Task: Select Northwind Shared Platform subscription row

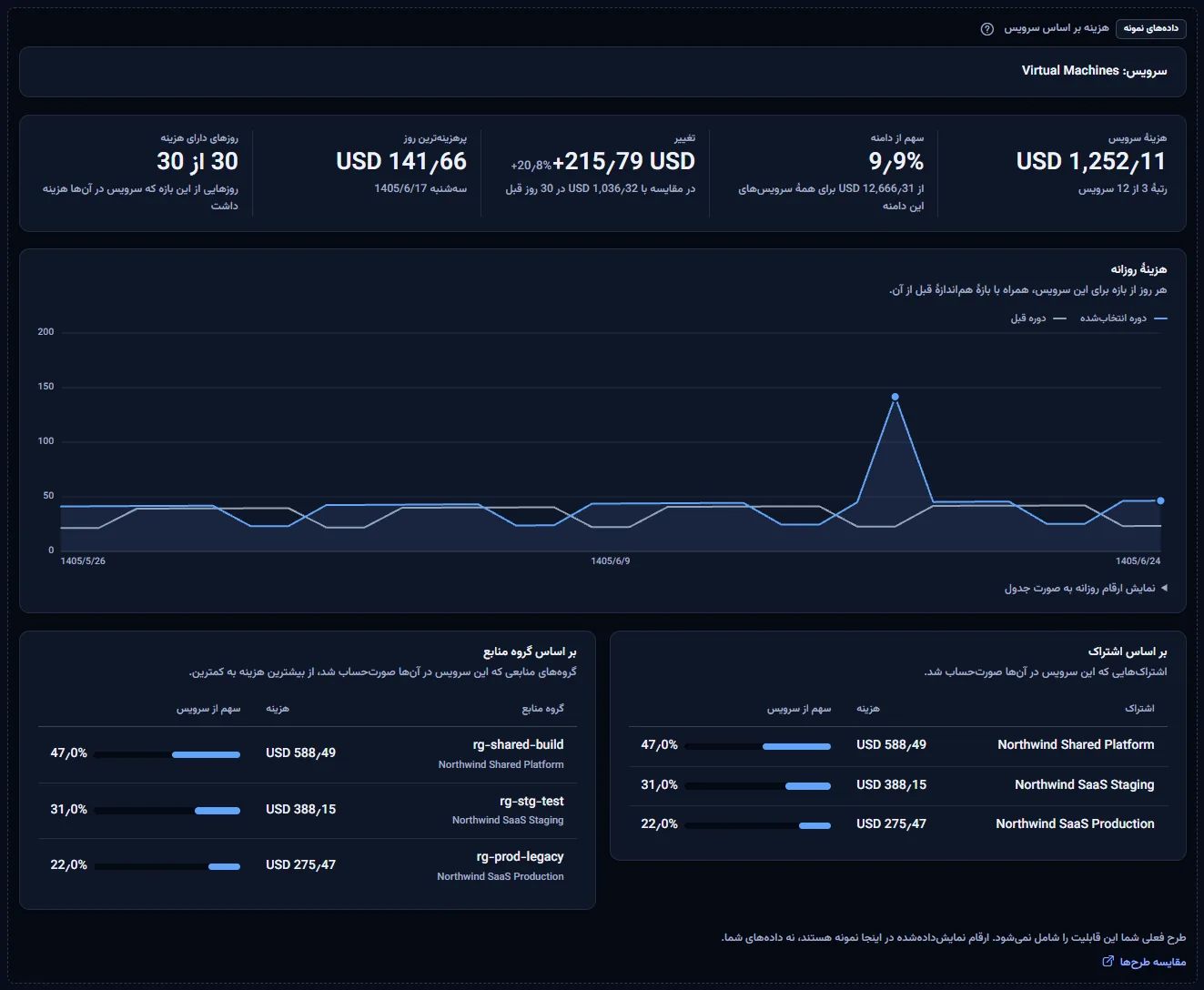Action: pos(898,745)
